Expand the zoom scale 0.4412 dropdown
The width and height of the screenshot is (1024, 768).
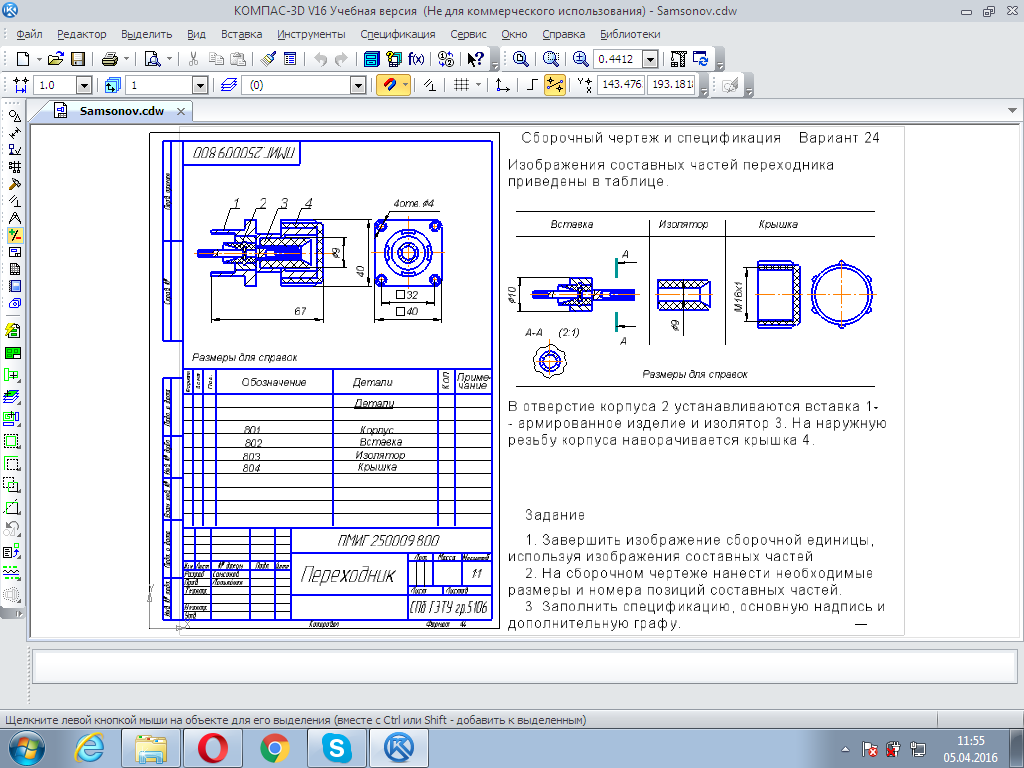650,59
